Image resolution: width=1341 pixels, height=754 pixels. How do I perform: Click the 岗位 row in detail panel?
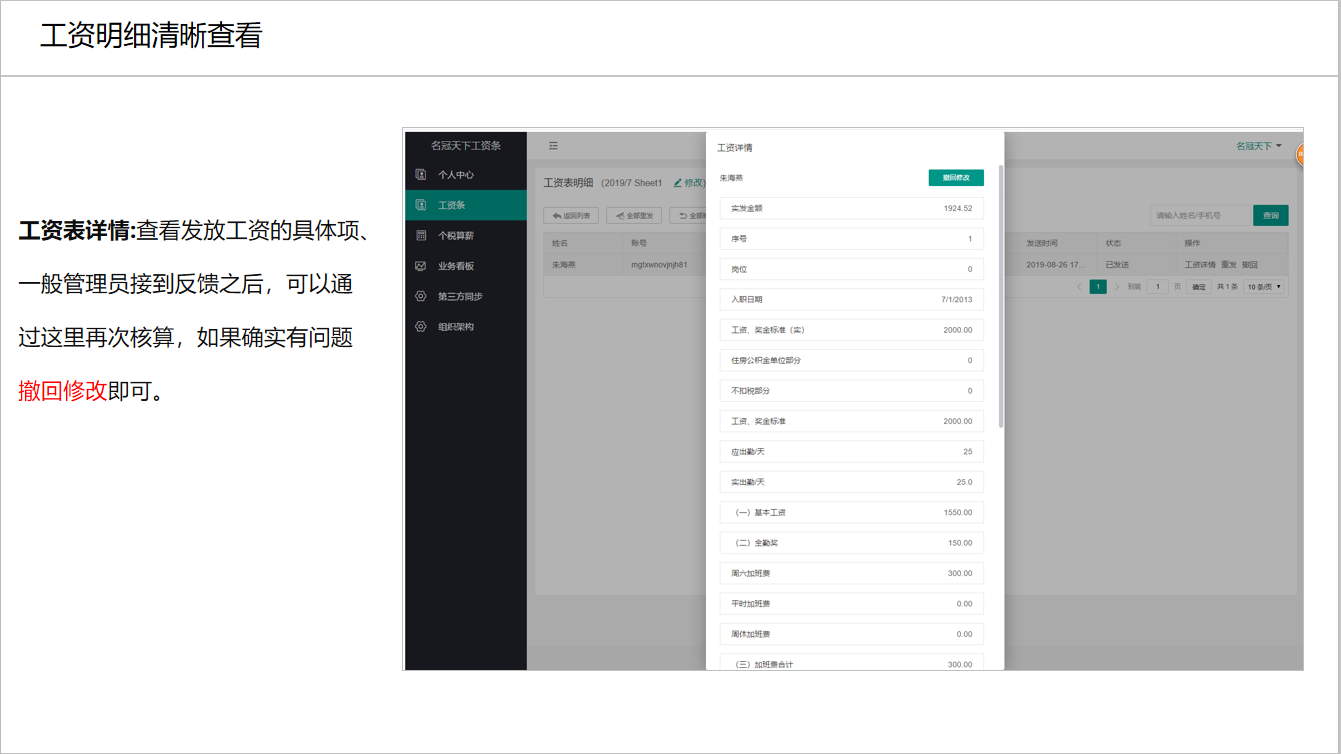pos(851,269)
